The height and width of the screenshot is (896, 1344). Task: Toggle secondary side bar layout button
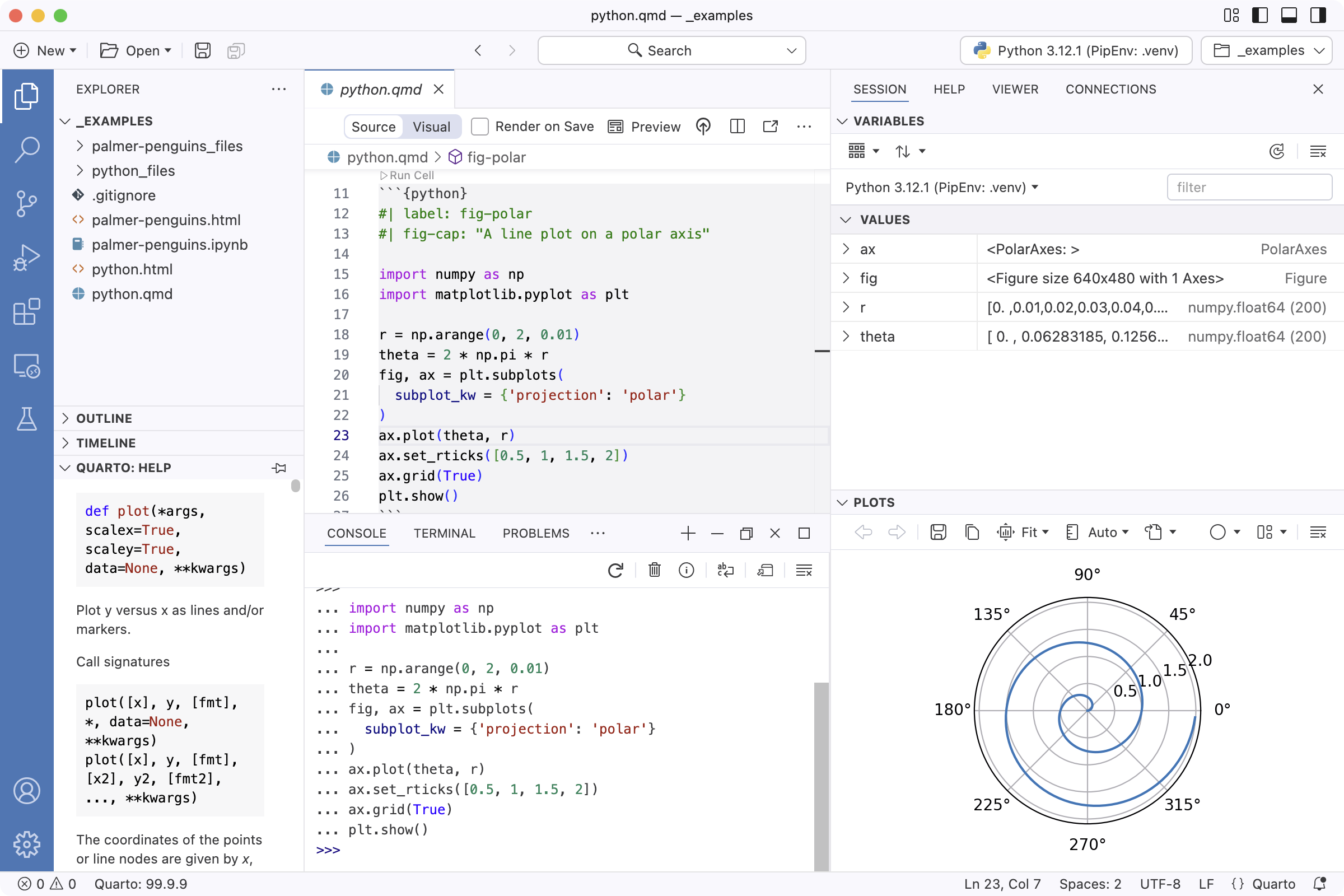[x=1318, y=16]
